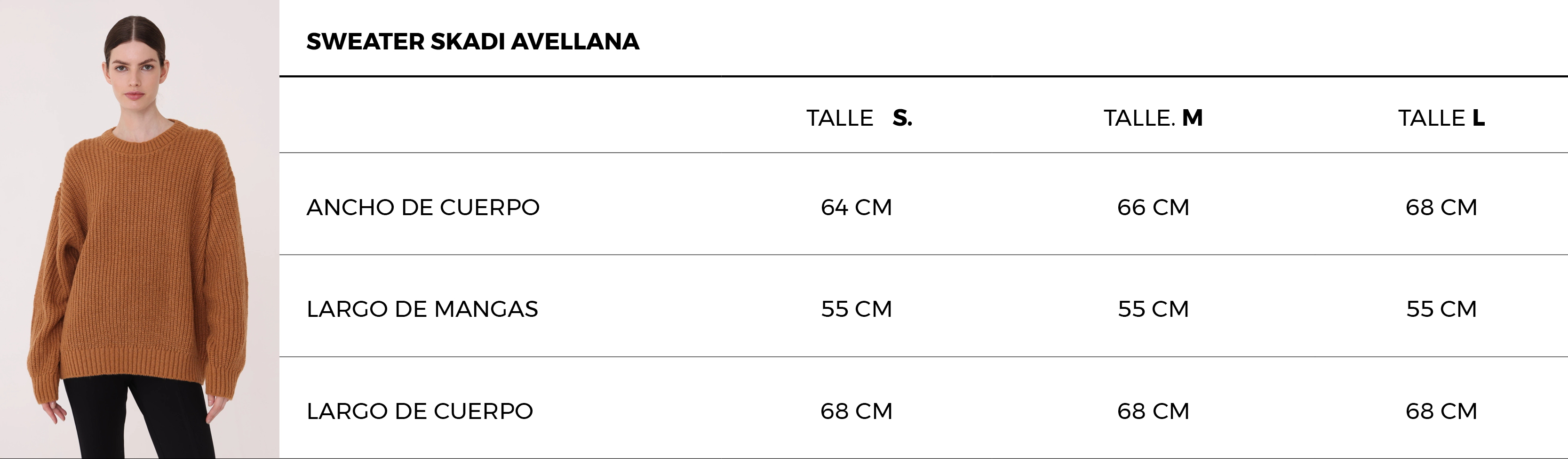Click the 68 CM body width for size L
1568x459 pixels.
[1441, 208]
